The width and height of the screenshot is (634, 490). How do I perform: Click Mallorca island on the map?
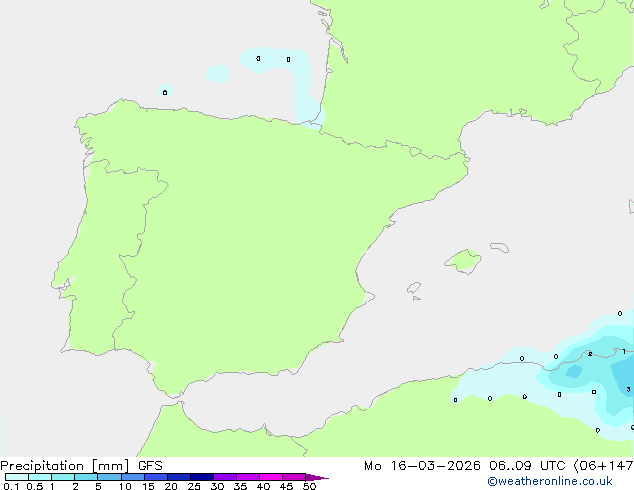click(462, 262)
